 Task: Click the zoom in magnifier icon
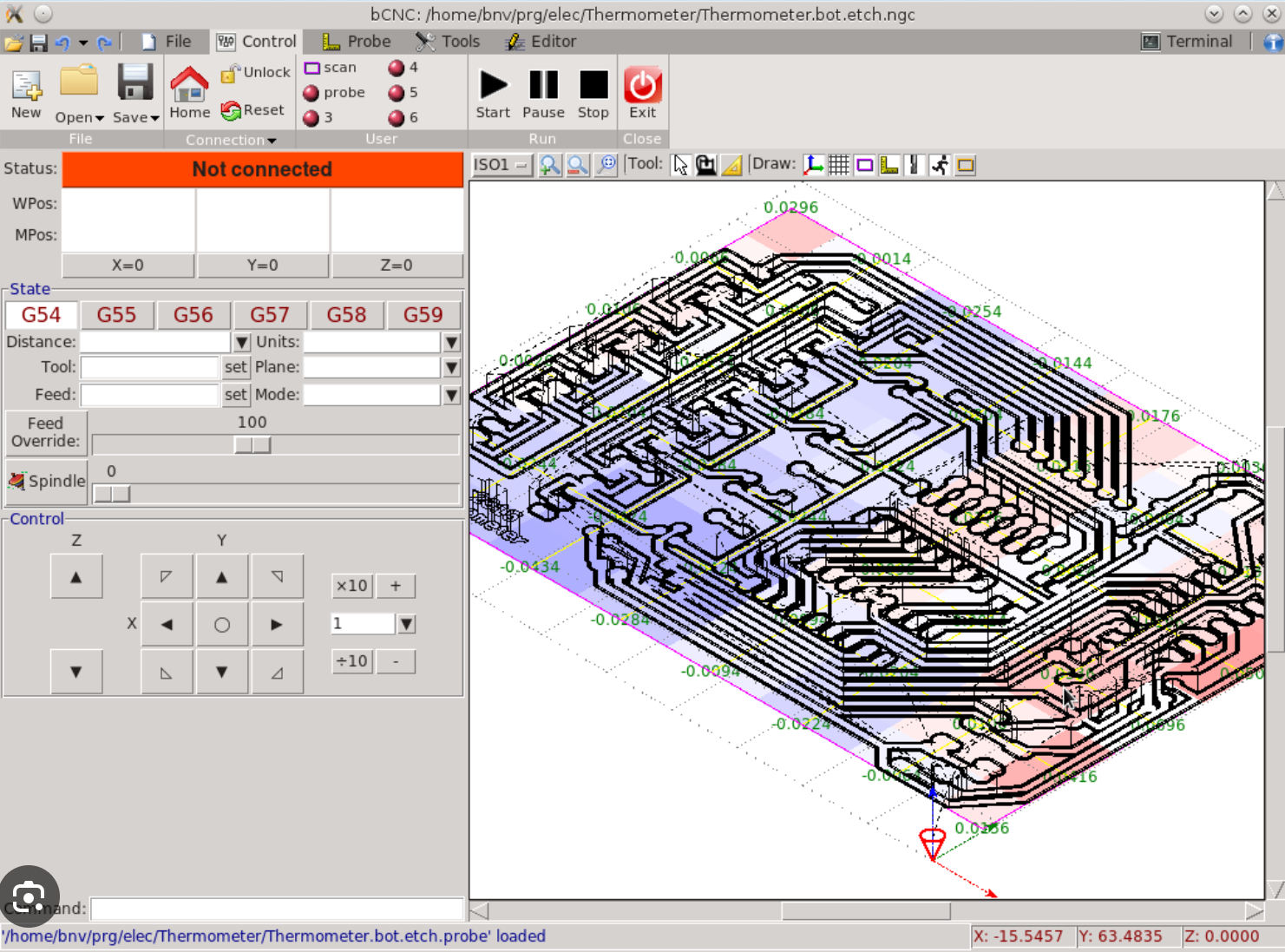pos(549,165)
